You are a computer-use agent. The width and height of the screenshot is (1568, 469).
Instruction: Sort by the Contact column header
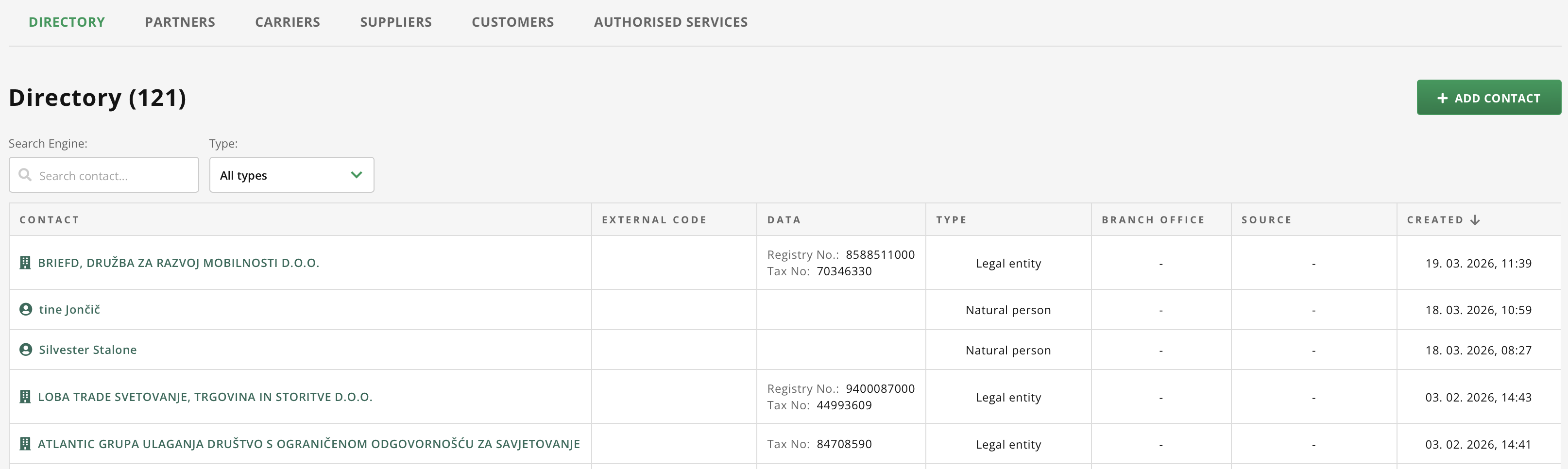[x=50, y=220]
